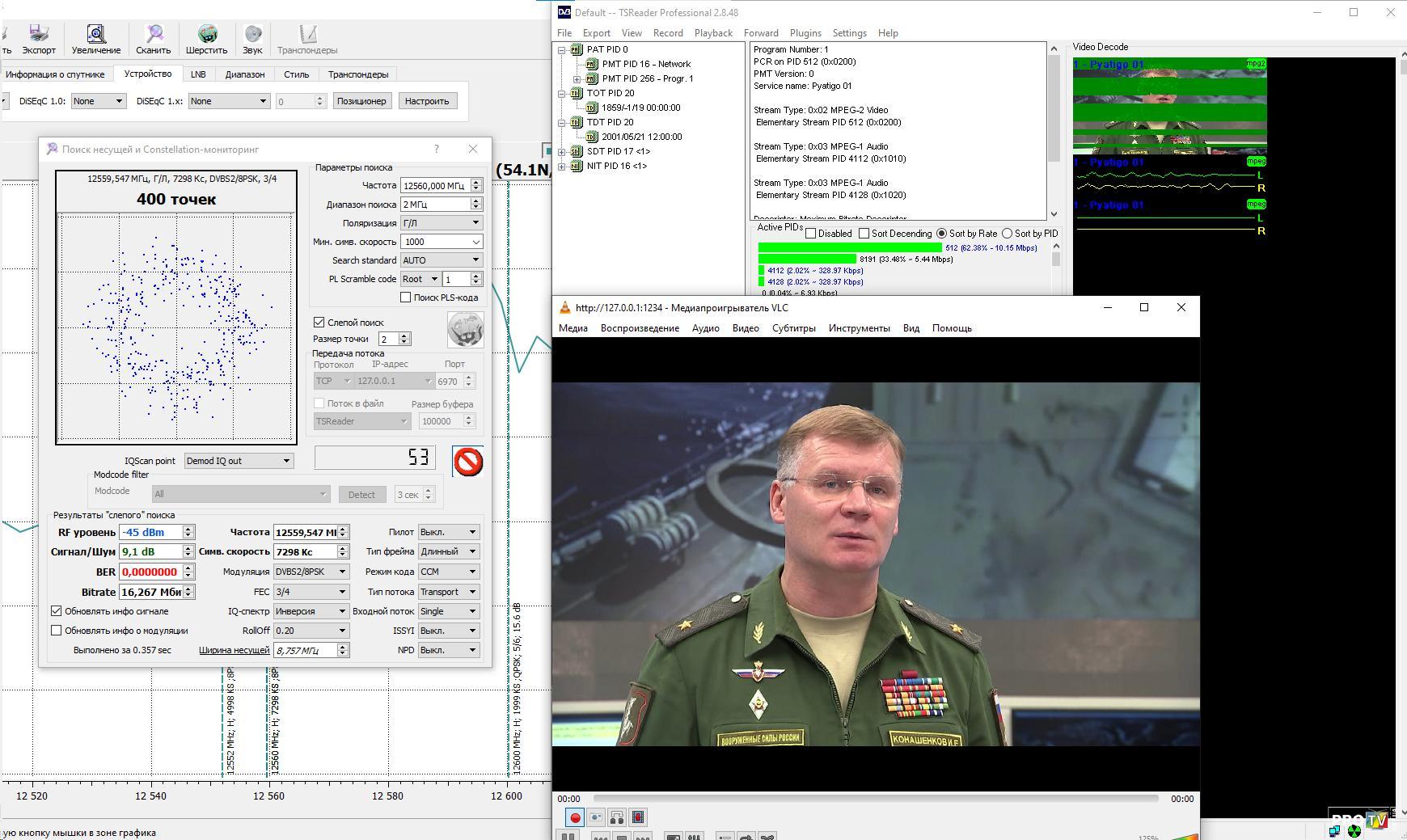Click the VLC playback seek bar
Image resolution: width=1407 pixels, height=840 pixels.
(x=875, y=799)
